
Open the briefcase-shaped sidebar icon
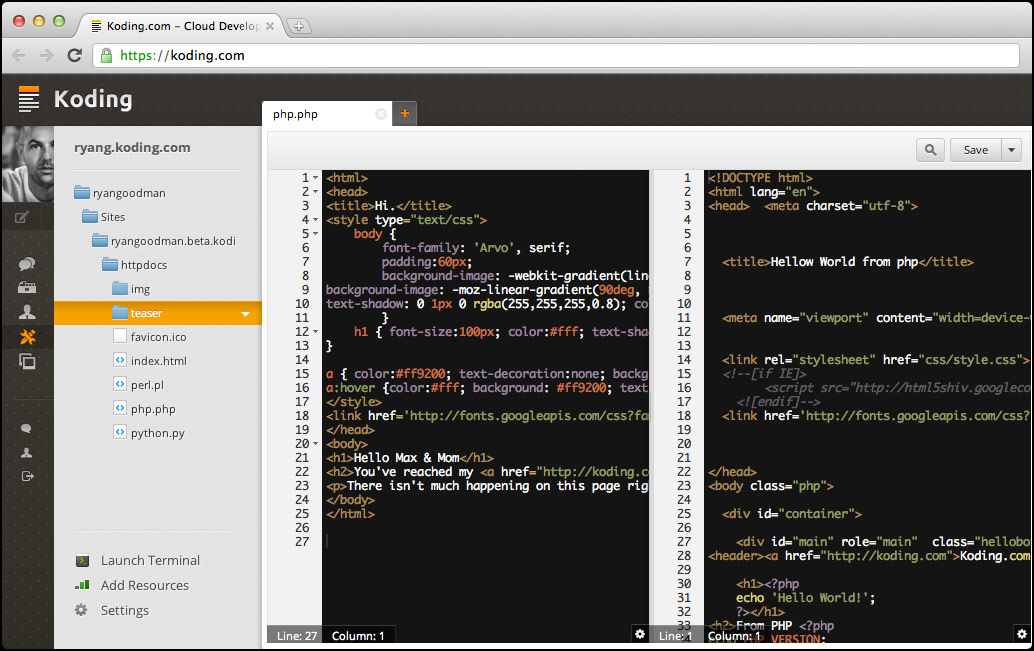(27, 288)
